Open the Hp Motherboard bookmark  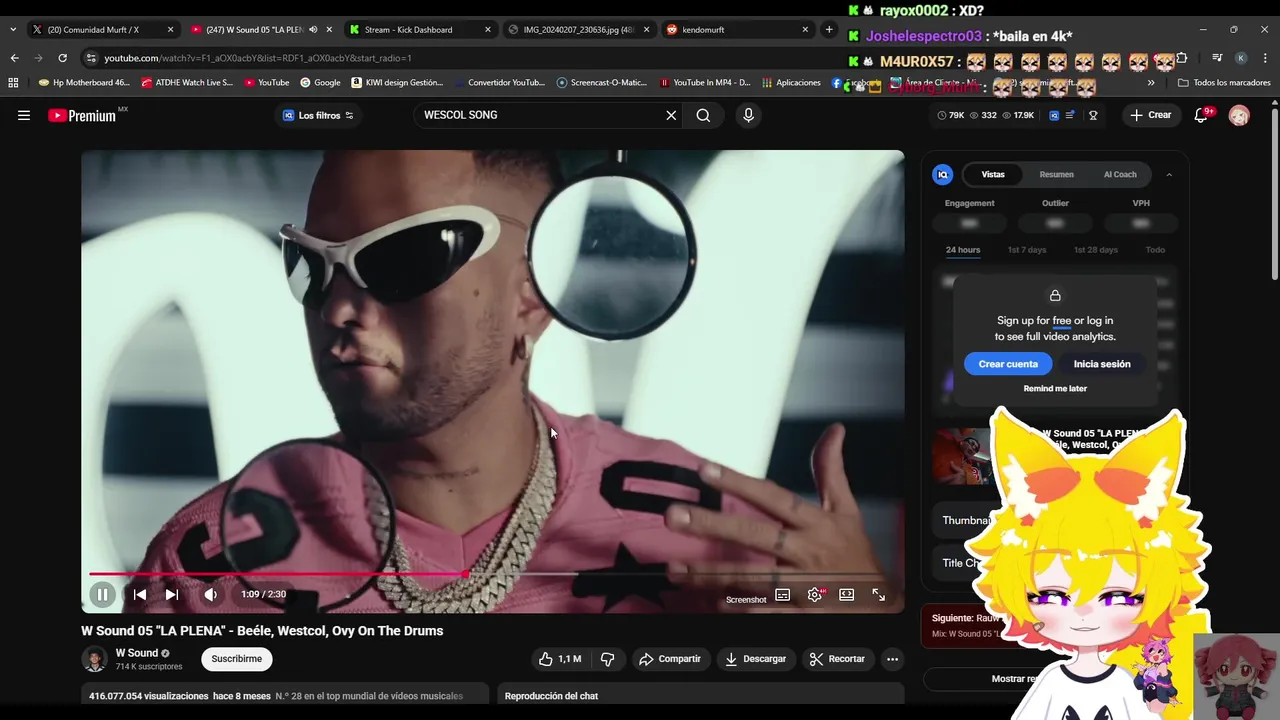click(x=82, y=83)
